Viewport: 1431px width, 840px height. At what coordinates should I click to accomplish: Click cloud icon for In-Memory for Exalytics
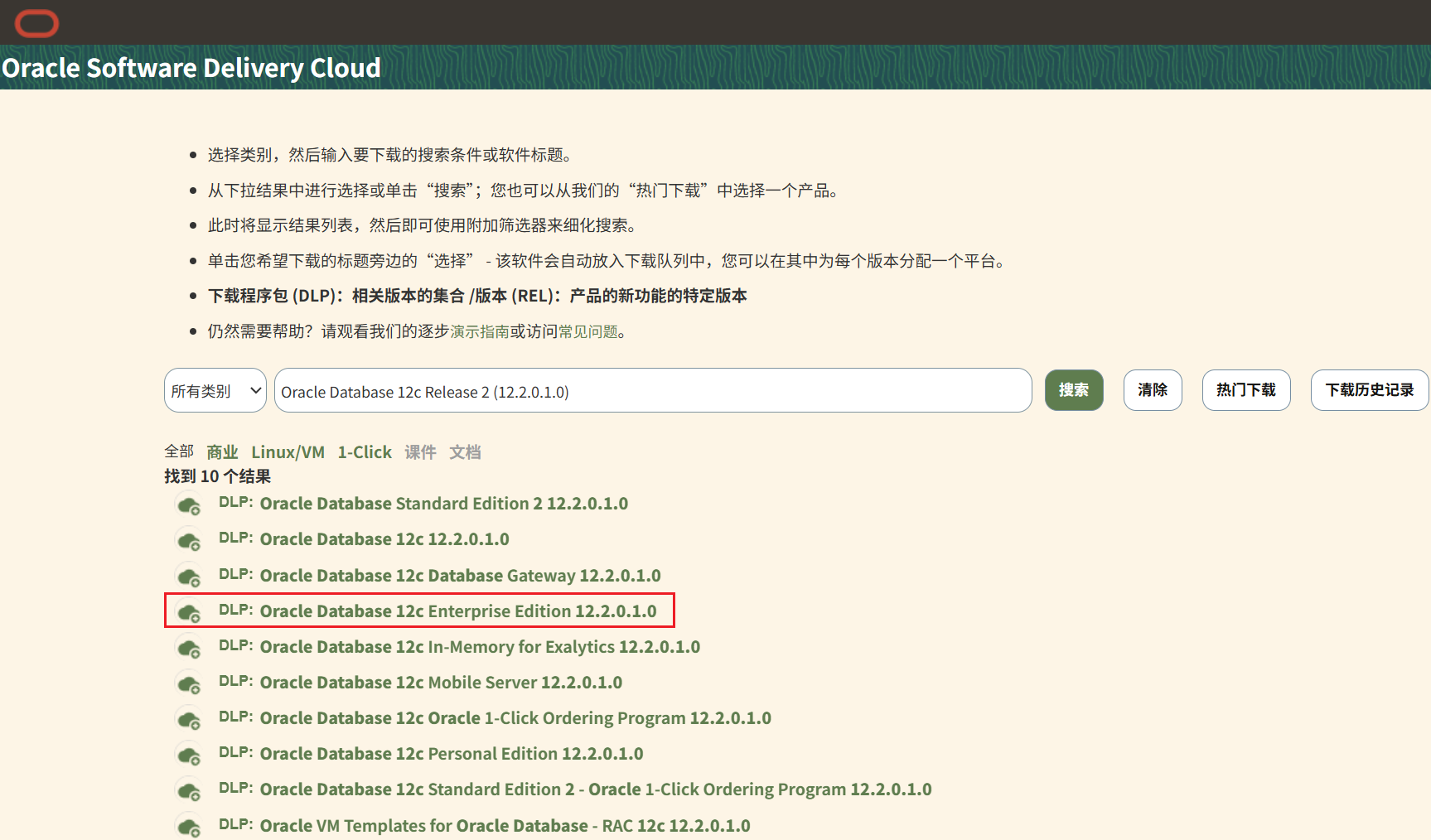point(189,648)
